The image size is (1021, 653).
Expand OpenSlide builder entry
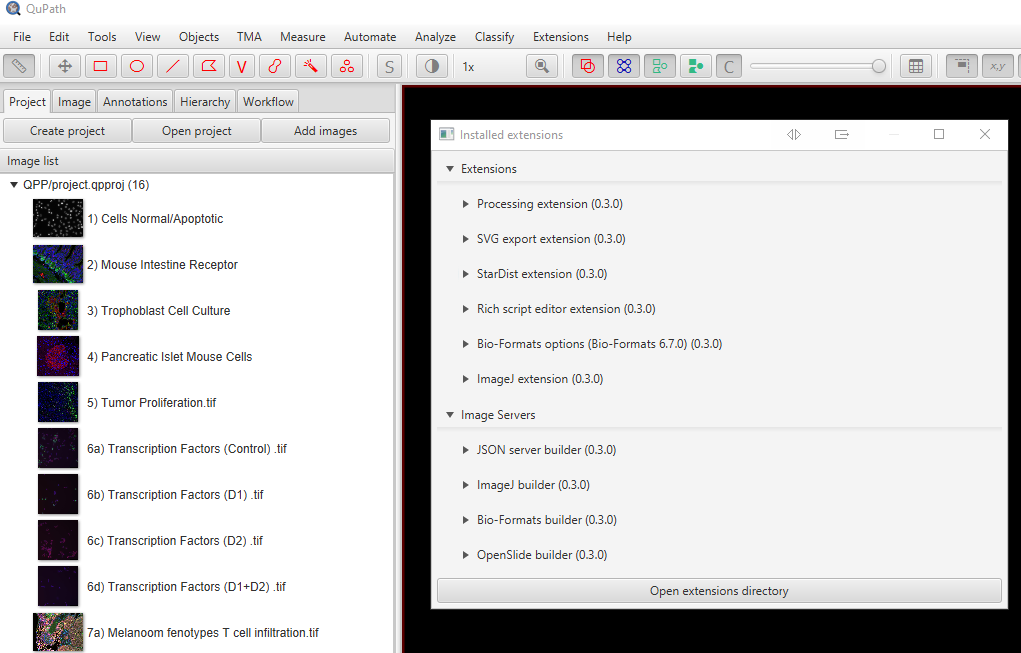point(466,555)
